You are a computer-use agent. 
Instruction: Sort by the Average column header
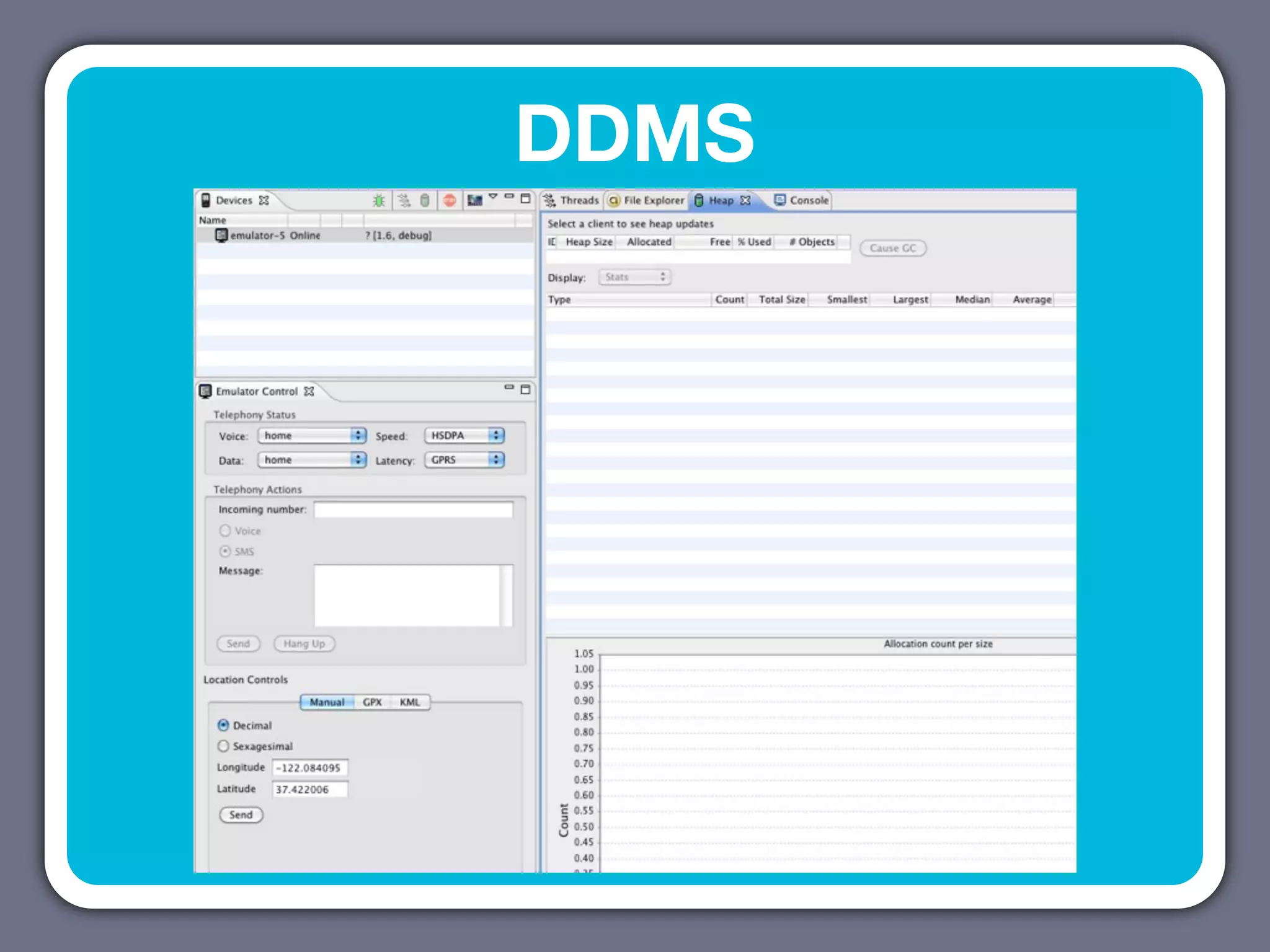[1023, 299]
